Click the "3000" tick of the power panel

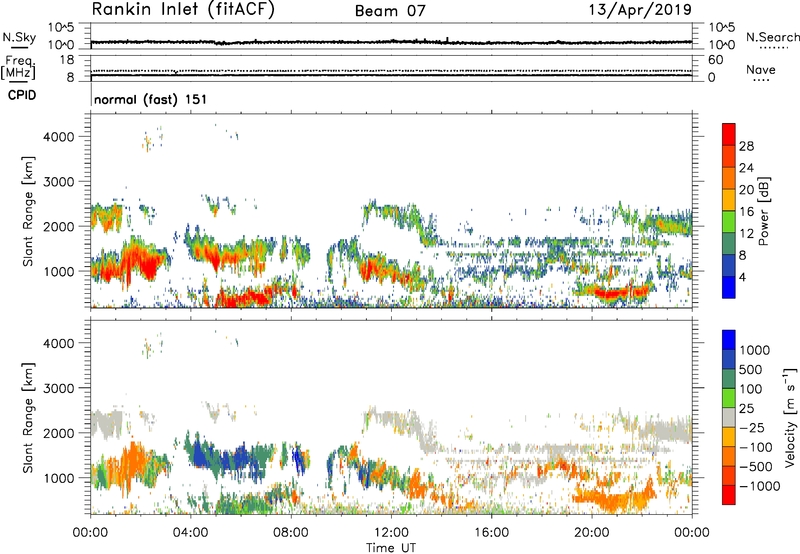[59, 182]
